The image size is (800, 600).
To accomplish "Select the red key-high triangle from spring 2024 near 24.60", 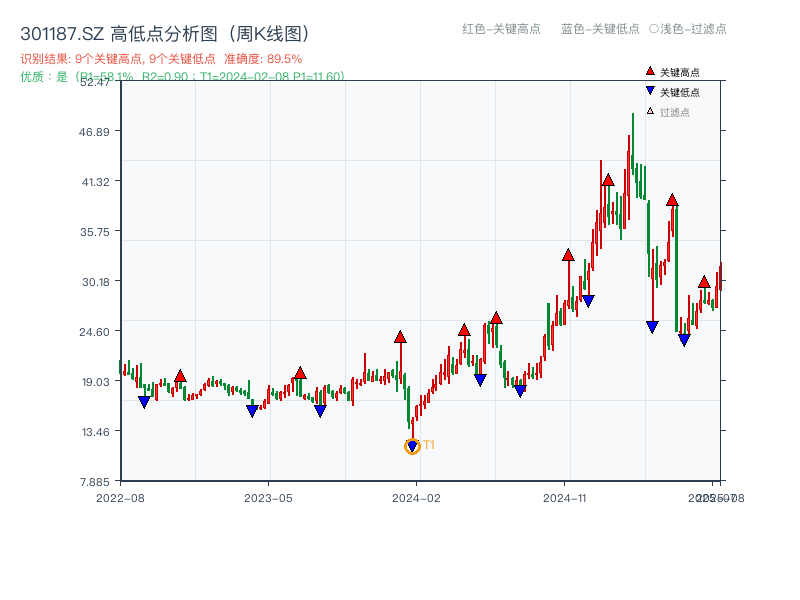I will (464, 330).
